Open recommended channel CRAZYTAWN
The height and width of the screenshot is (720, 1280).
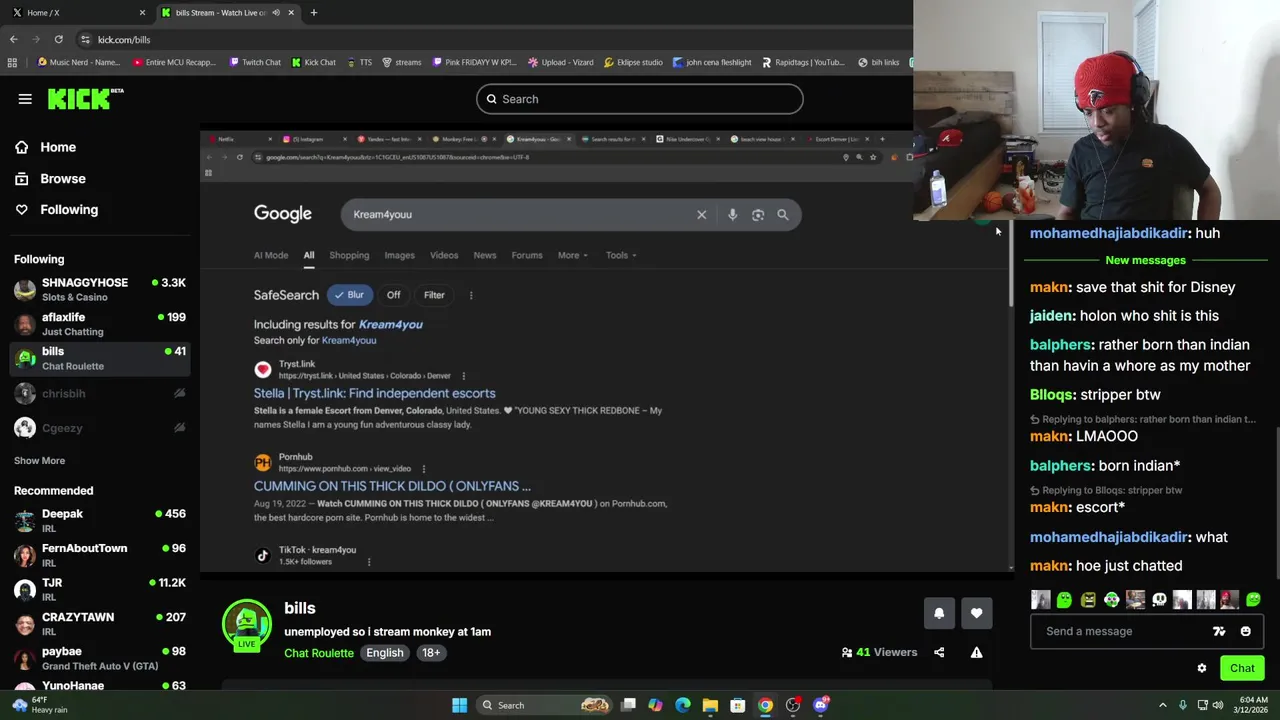pos(100,624)
